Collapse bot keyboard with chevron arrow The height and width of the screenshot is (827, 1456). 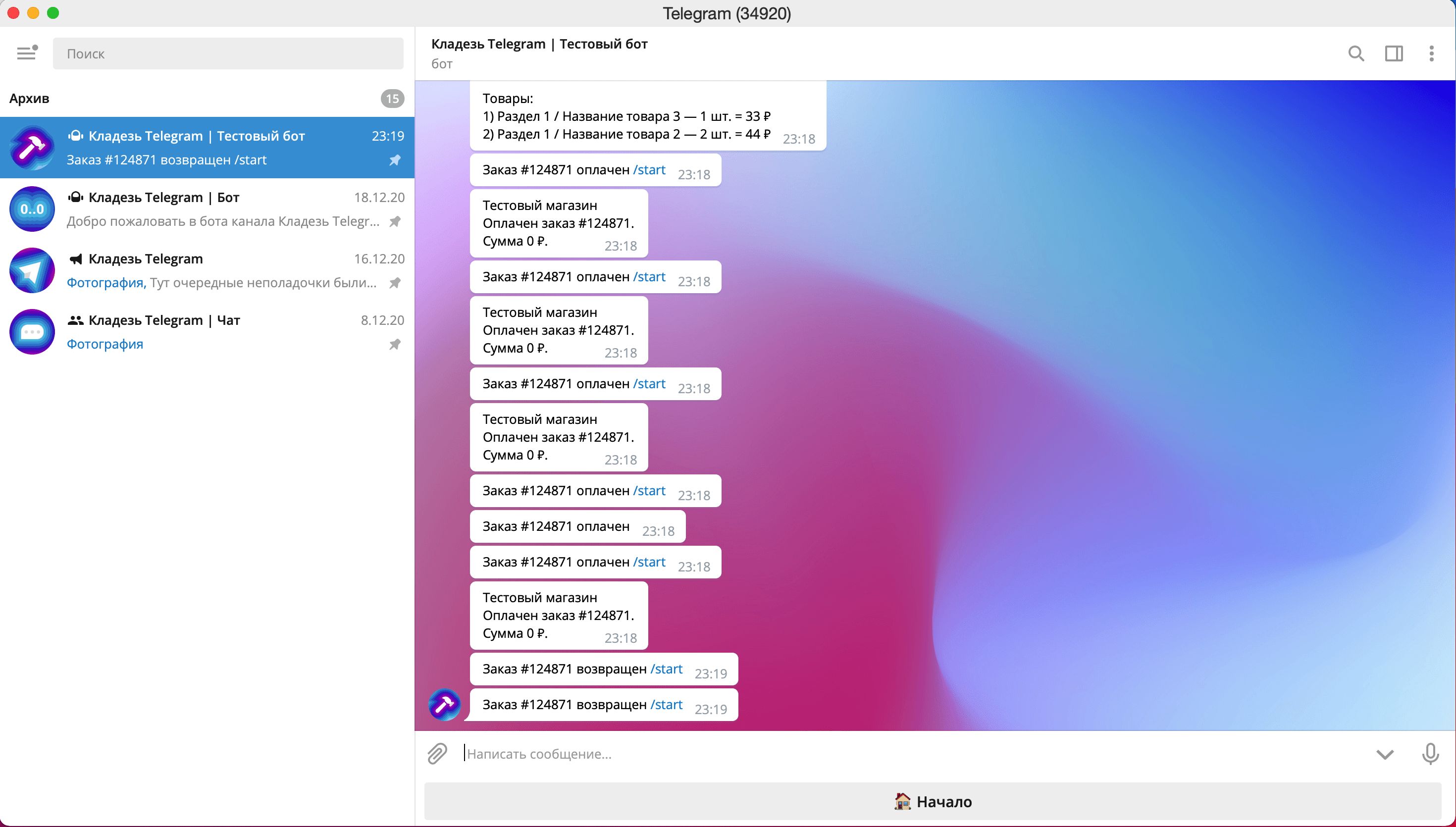click(x=1385, y=754)
